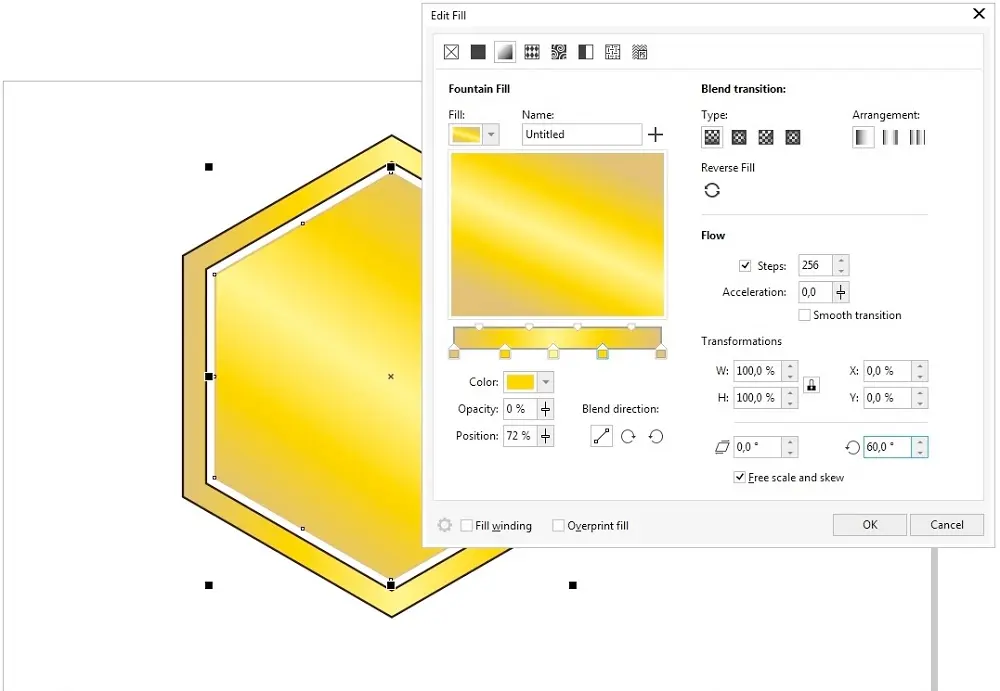The image size is (1000, 691).
Task: Click the rotation angle stepper
Action: pyautogui.click(x=920, y=447)
